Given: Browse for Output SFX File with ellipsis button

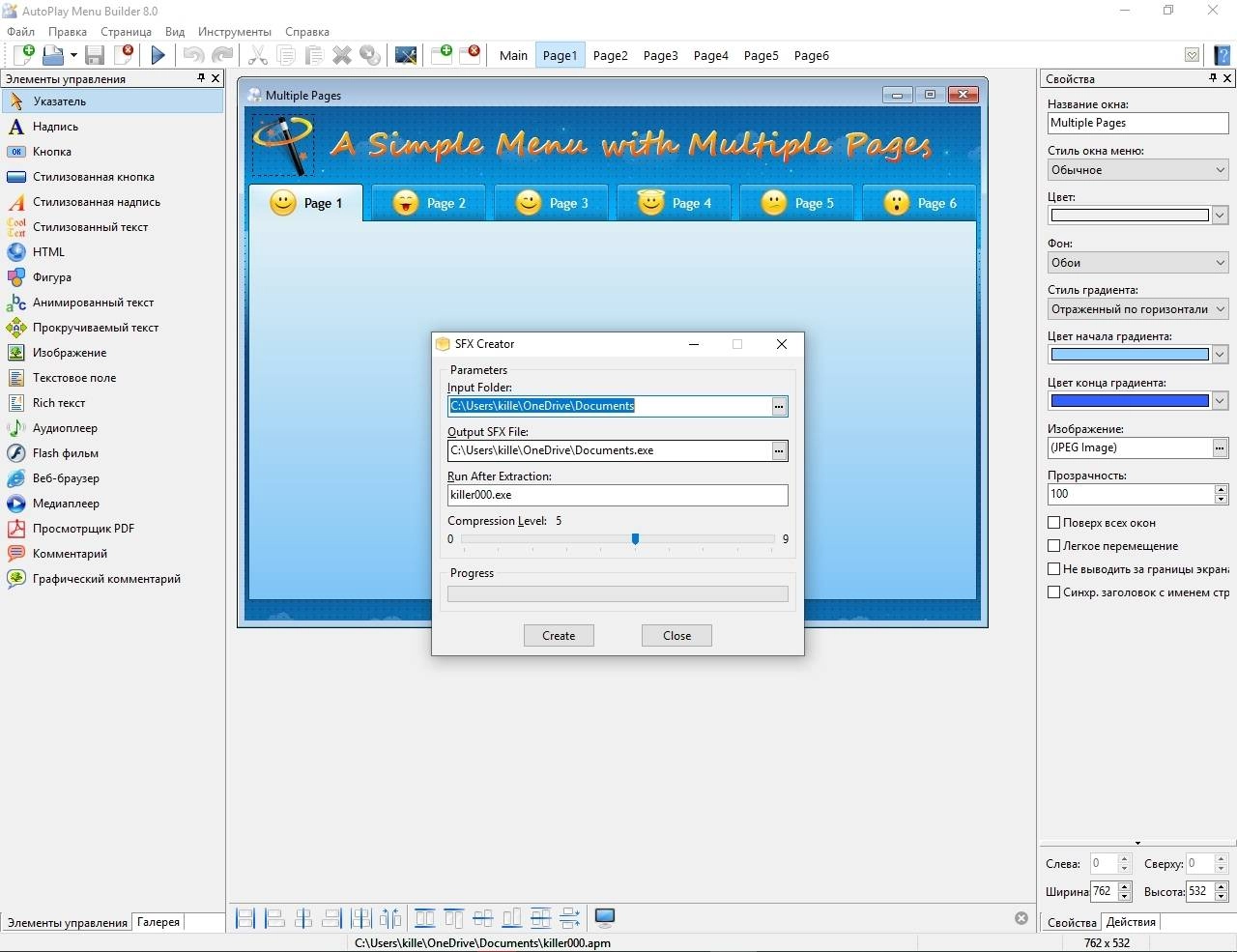Looking at the screenshot, I should [779, 450].
